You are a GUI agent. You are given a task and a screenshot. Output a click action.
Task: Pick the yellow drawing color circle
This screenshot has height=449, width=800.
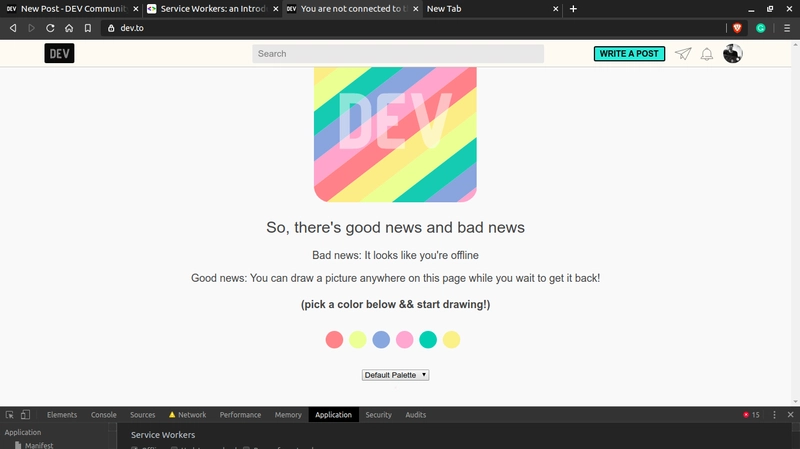pos(452,339)
